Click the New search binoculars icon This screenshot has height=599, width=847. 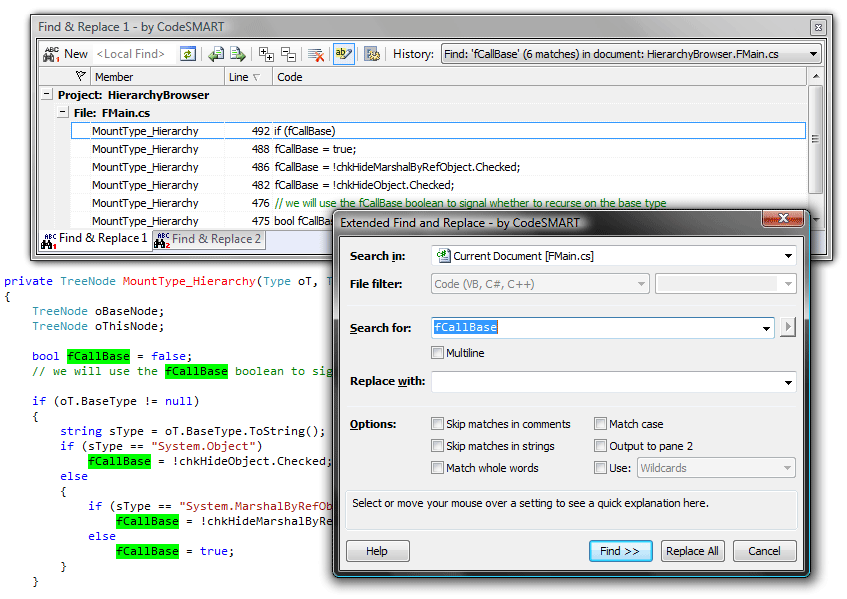(51, 54)
